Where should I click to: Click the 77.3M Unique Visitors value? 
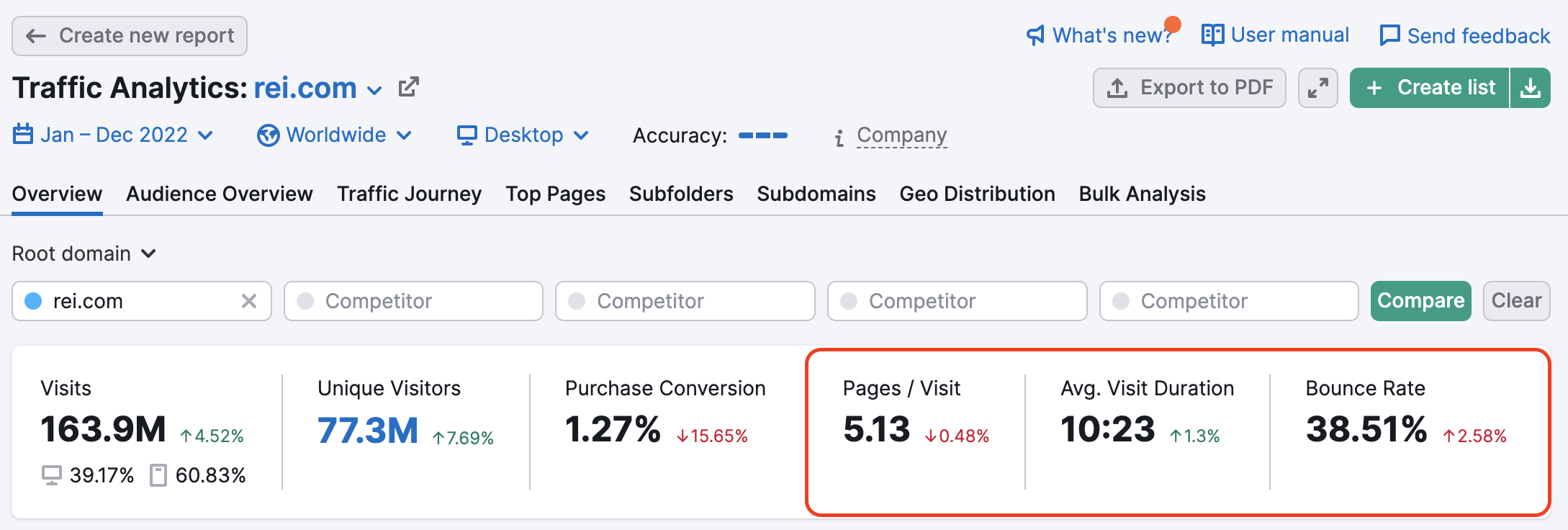pos(368,431)
